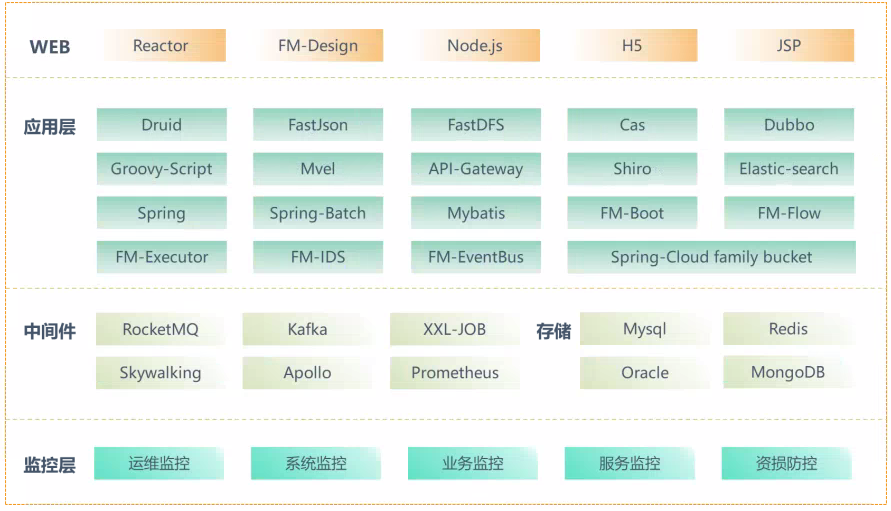Click the 业务监控 box
The image size is (891, 511).
tap(473, 463)
